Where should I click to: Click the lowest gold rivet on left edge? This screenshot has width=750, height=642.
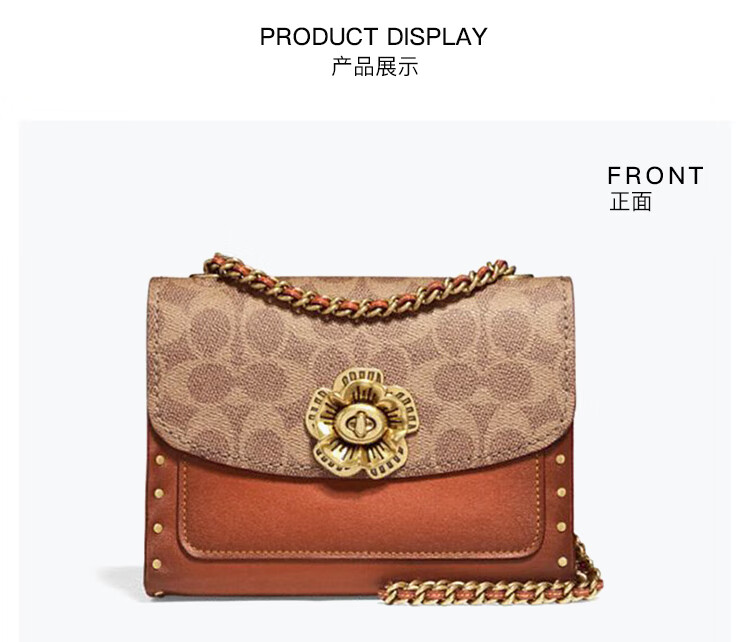156,564
